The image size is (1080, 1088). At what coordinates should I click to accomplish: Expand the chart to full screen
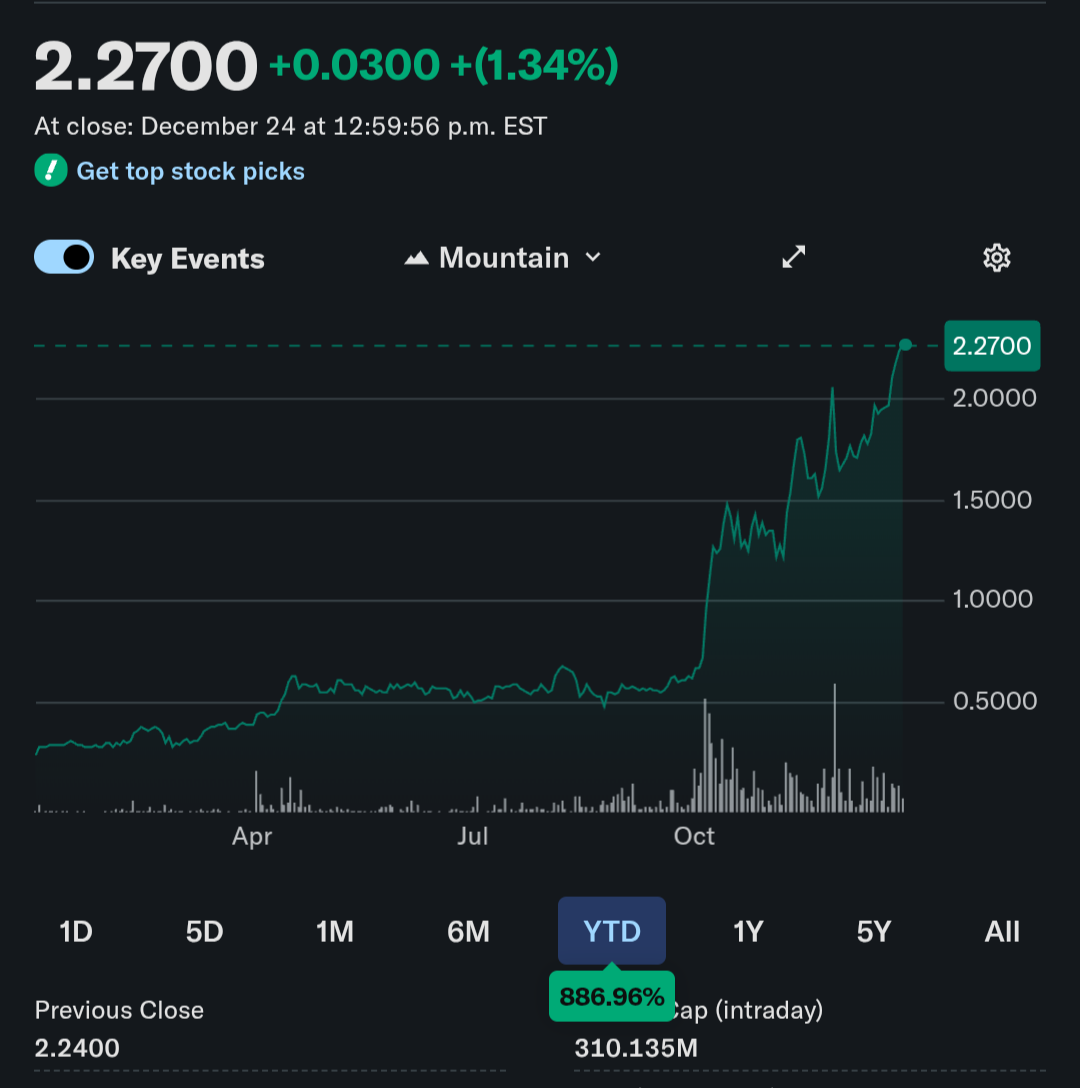click(x=793, y=257)
